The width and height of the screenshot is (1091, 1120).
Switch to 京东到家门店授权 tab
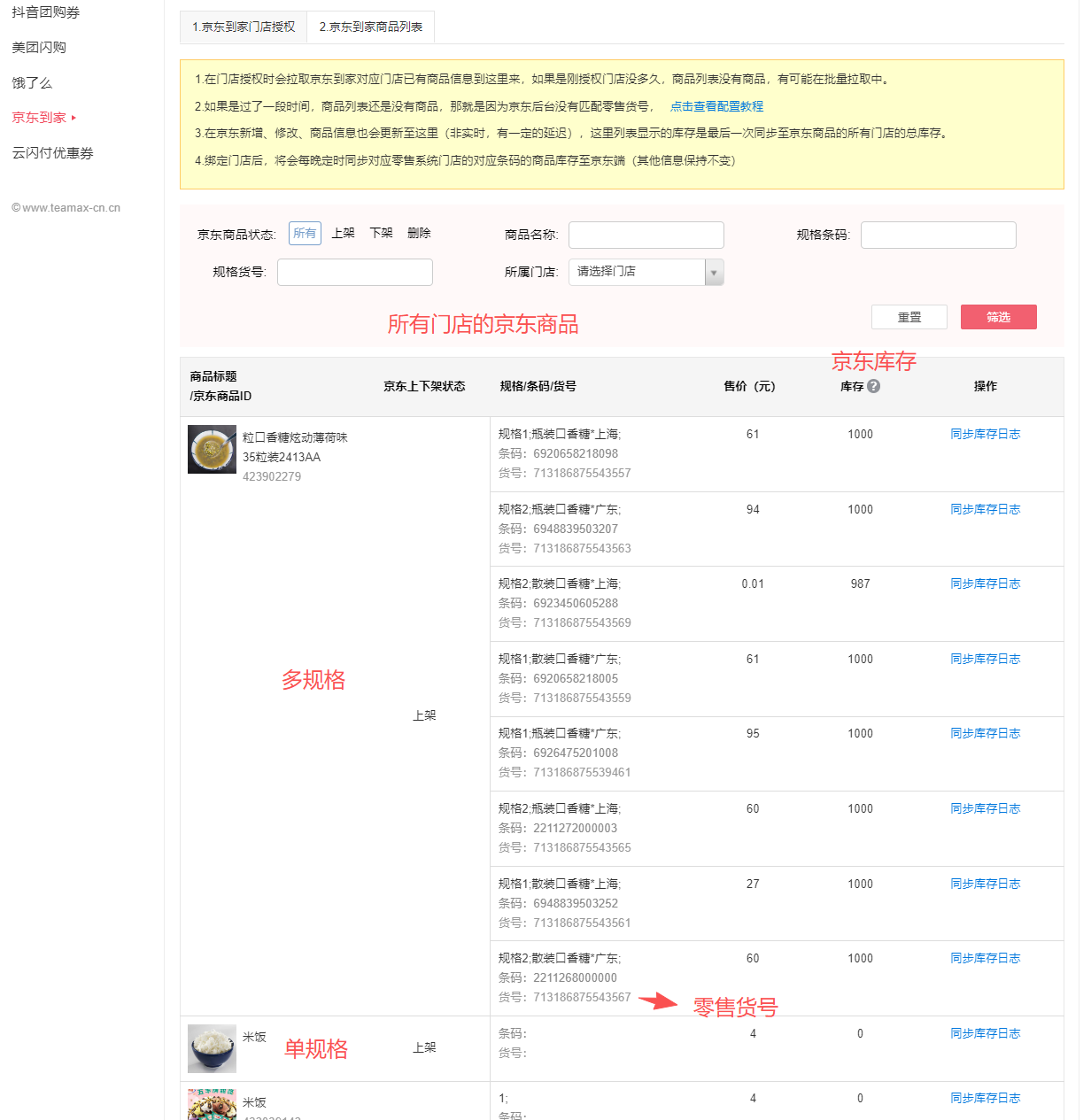(x=244, y=27)
